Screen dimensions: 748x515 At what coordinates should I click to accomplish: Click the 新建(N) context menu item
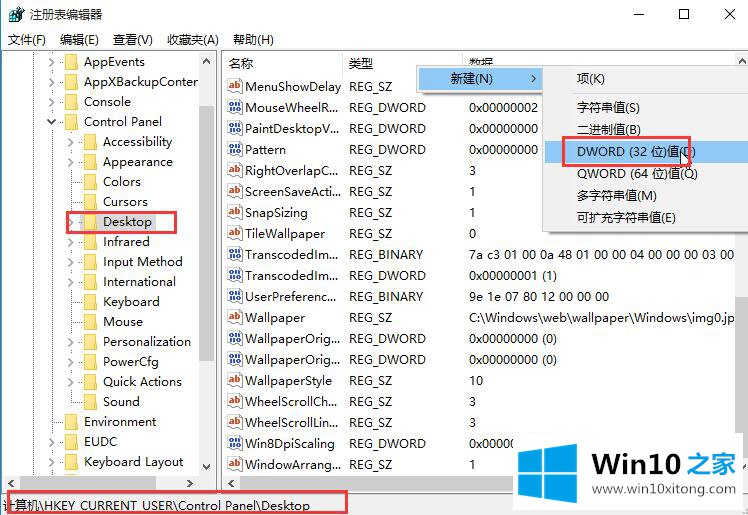(480, 78)
